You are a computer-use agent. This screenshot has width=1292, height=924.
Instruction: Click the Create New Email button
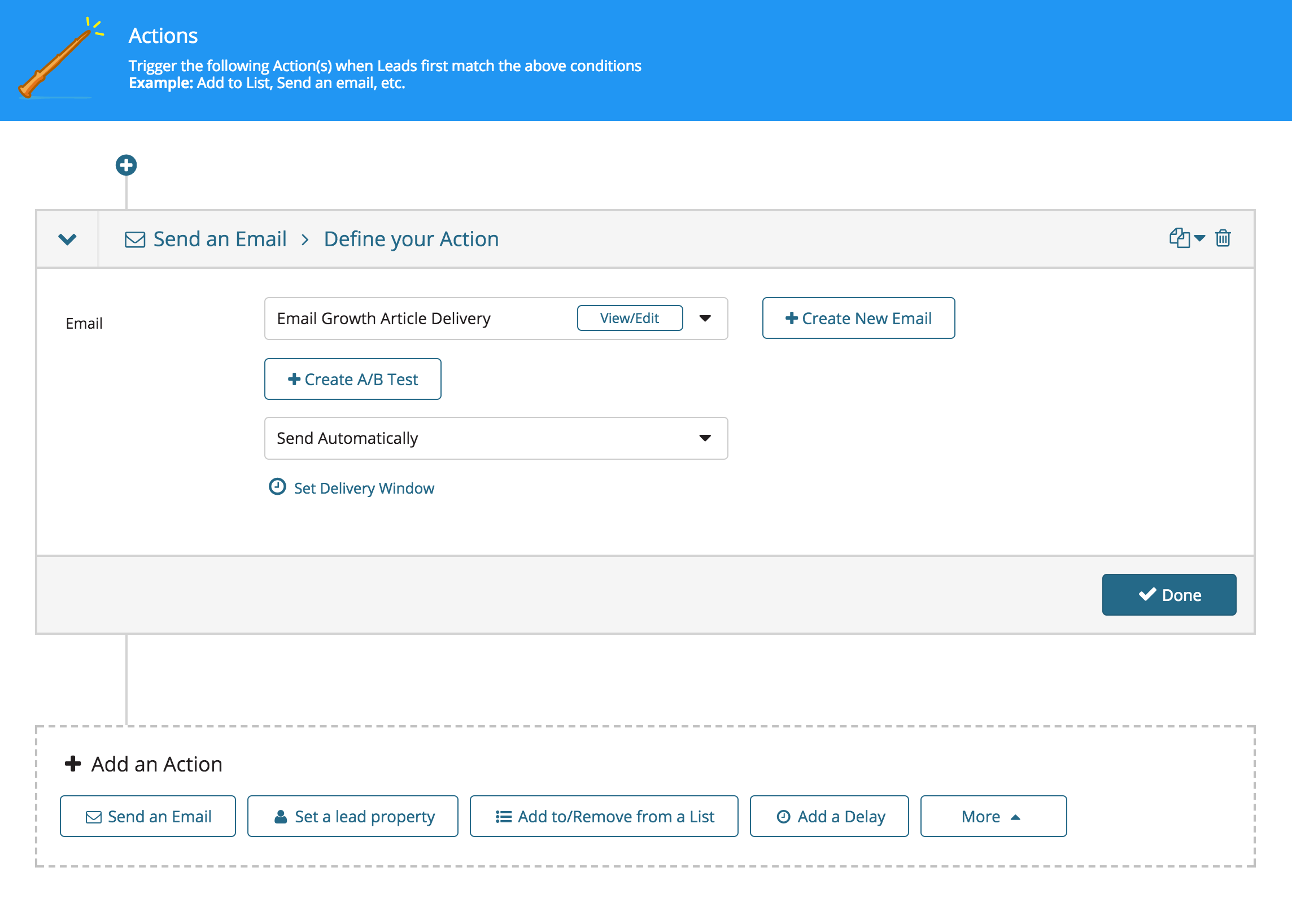(858, 318)
